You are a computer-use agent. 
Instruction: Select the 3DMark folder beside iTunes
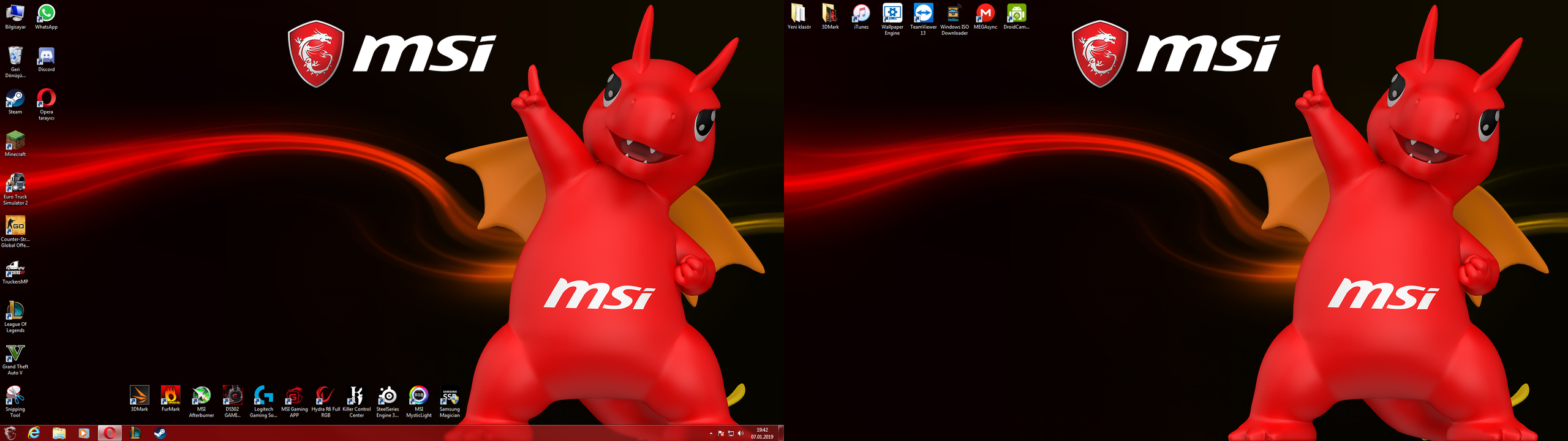click(x=830, y=17)
